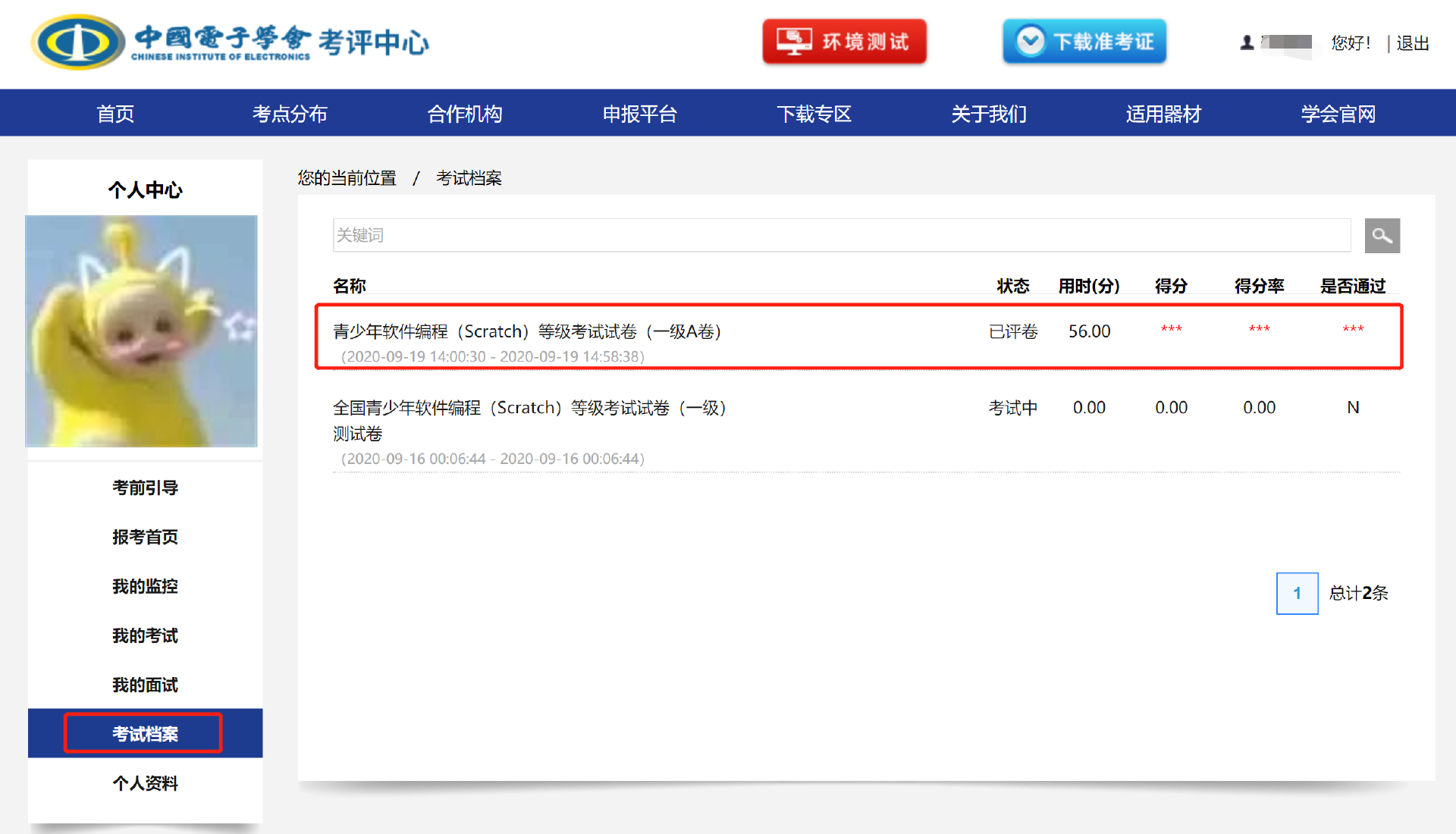
Task: Click the CIE logo emblem
Action: (x=77, y=42)
